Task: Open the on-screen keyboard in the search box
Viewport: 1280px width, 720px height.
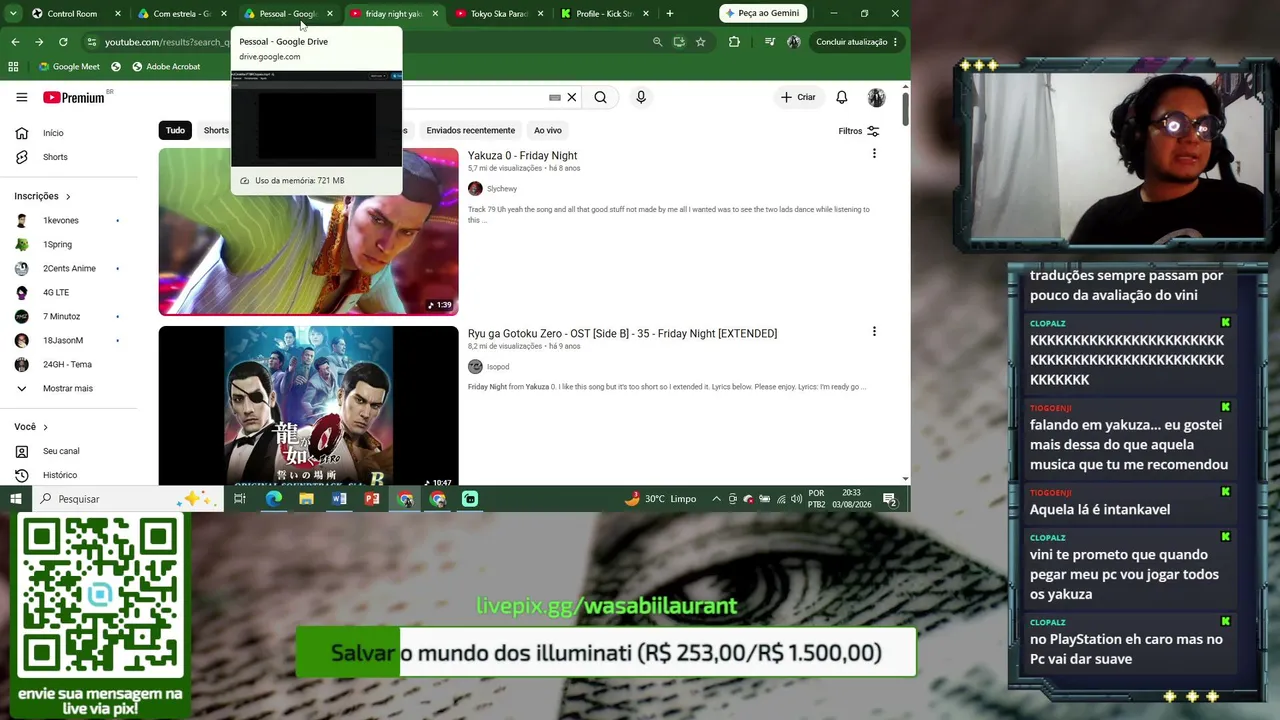Action: 555,97
